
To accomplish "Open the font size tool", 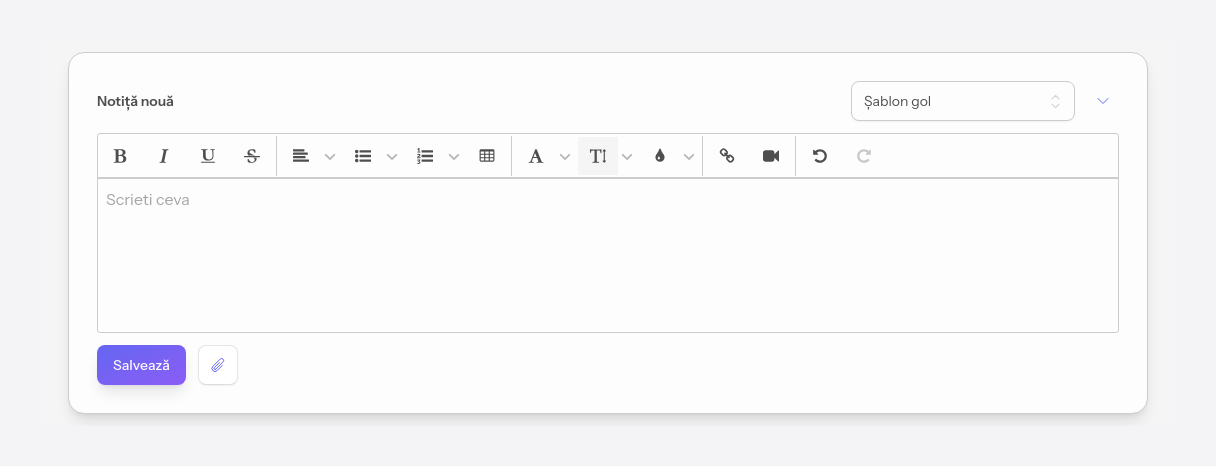I will coord(598,156).
